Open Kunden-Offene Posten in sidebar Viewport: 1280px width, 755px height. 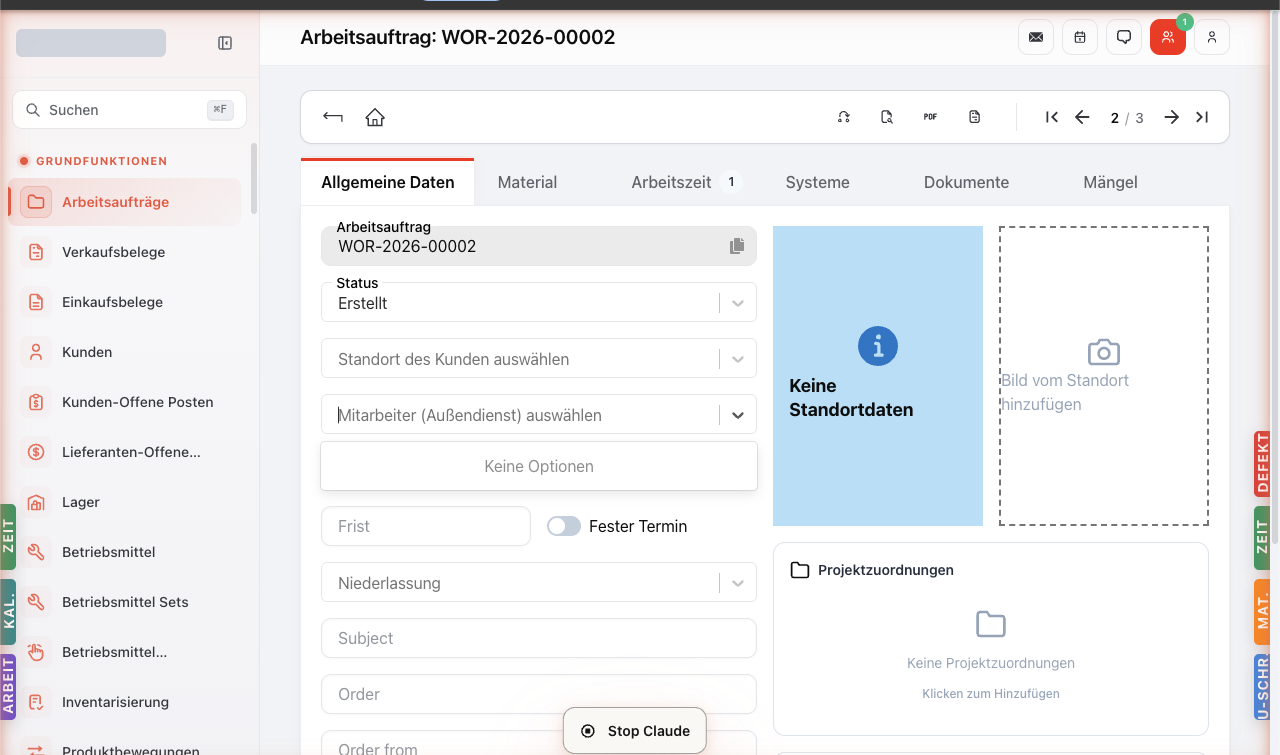(x=125, y=402)
